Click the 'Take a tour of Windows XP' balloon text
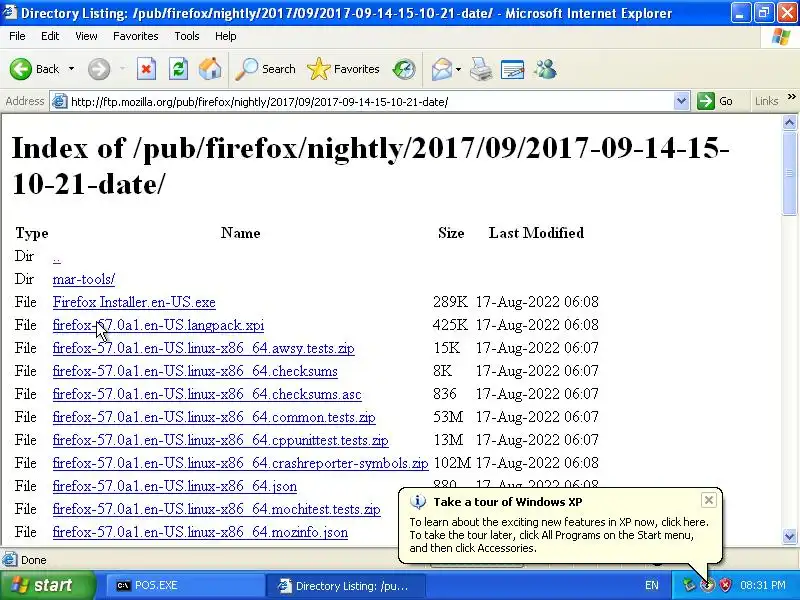 click(508, 502)
